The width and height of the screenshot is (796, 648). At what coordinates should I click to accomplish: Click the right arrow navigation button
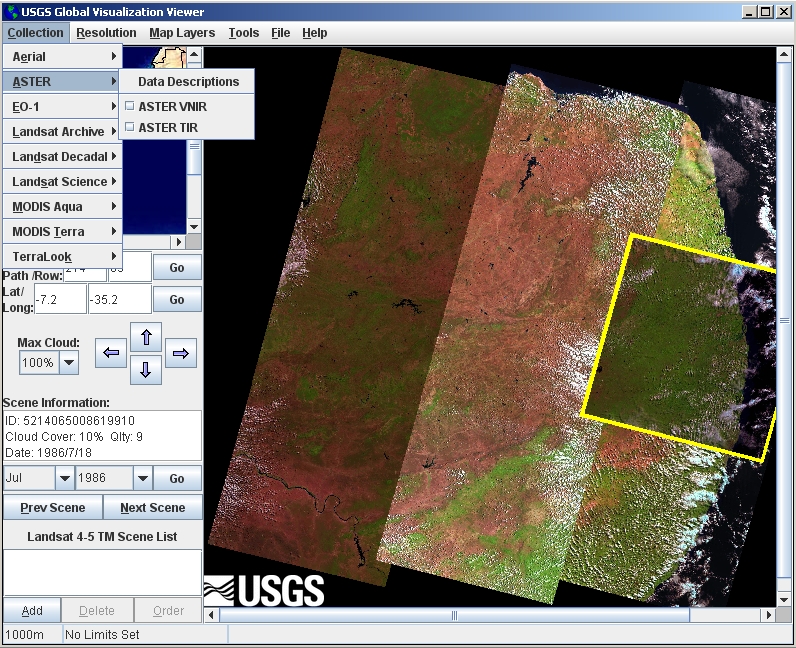pos(181,353)
